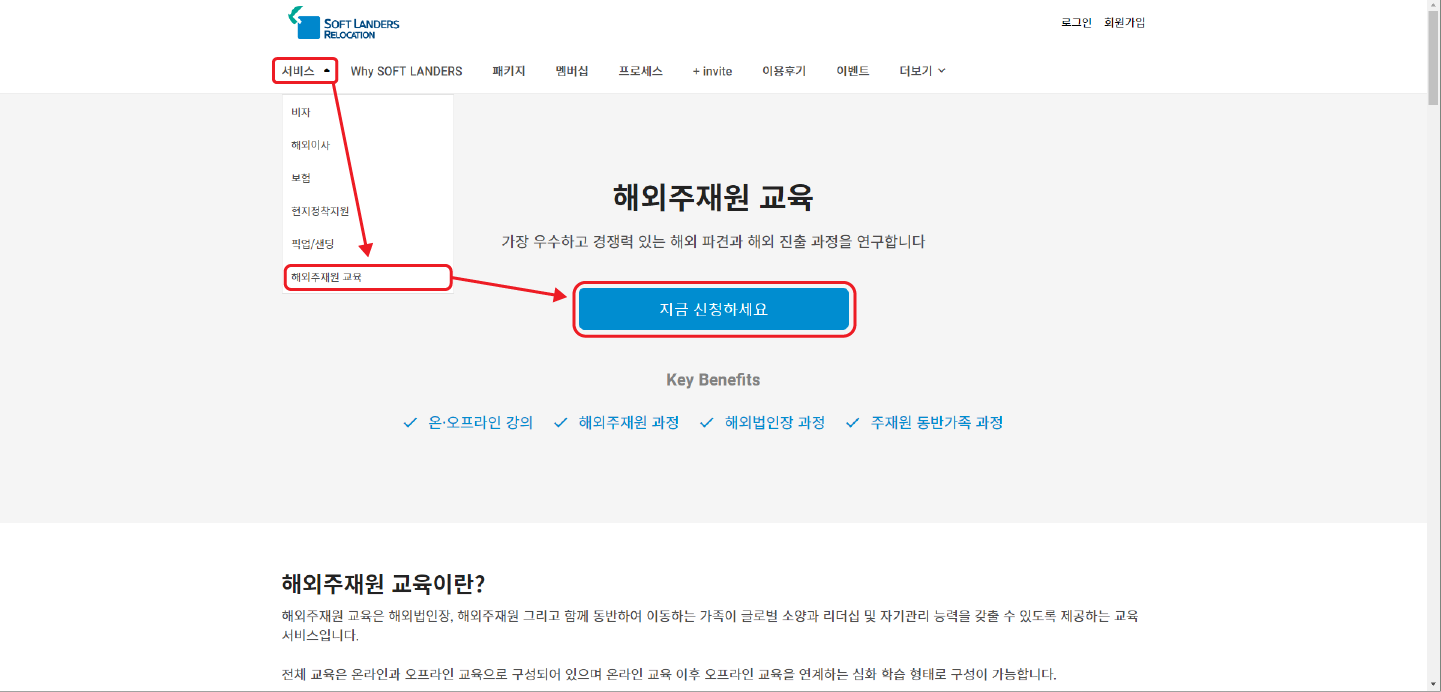The height and width of the screenshot is (692, 1441).
Task: Click the scrollbar down arrow
Action: (x=1434, y=685)
